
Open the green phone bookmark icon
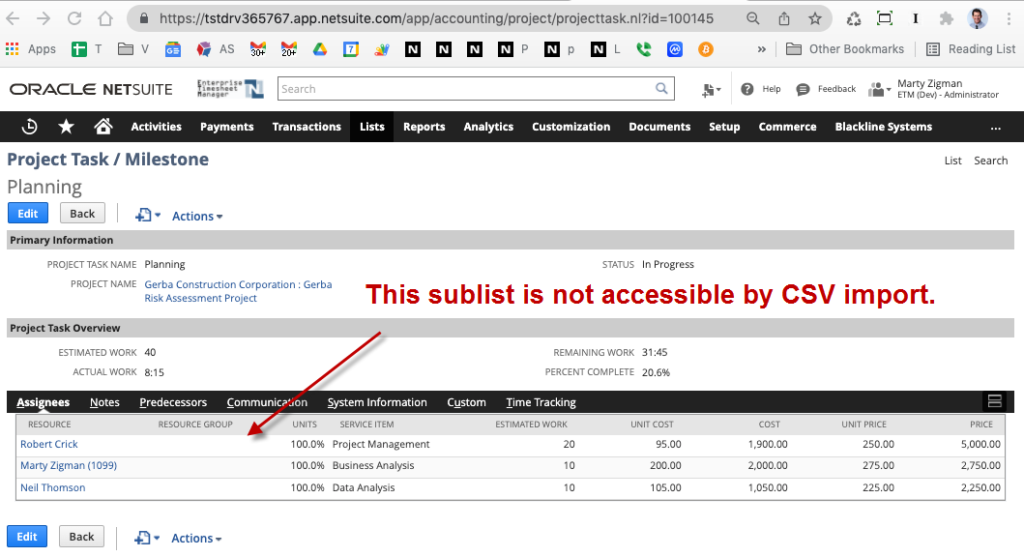pos(643,49)
